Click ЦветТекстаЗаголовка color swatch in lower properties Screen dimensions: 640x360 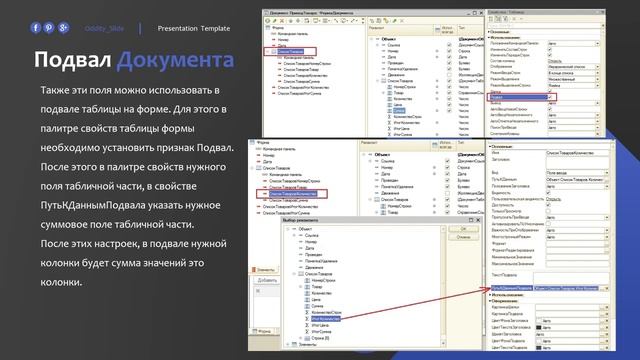pos(539,327)
